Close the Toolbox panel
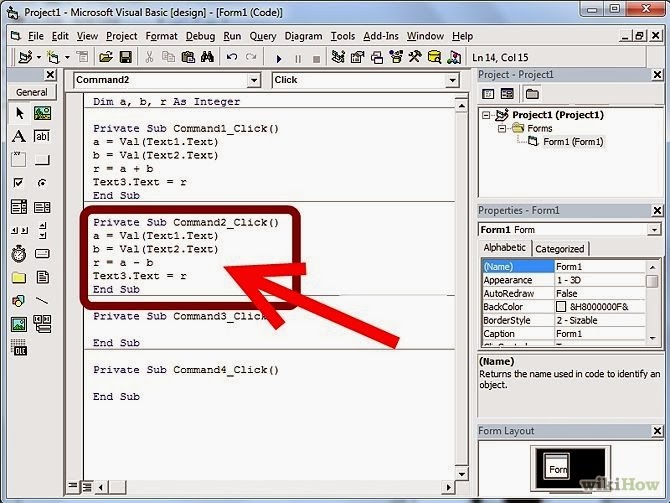The width and height of the screenshot is (670, 503). [50, 75]
